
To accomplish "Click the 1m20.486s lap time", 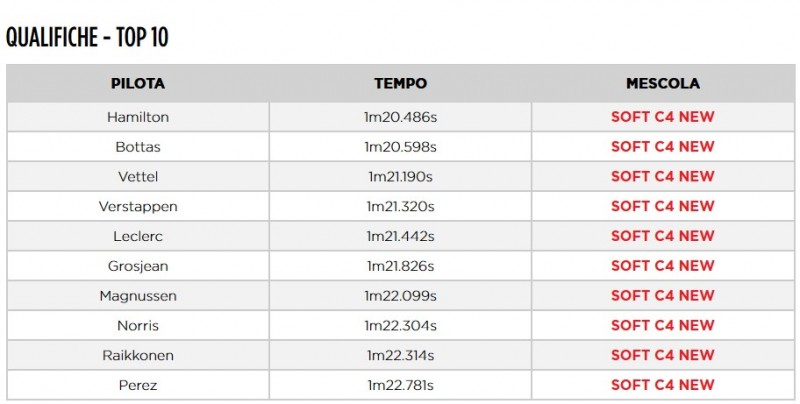I will tap(400, 117).
